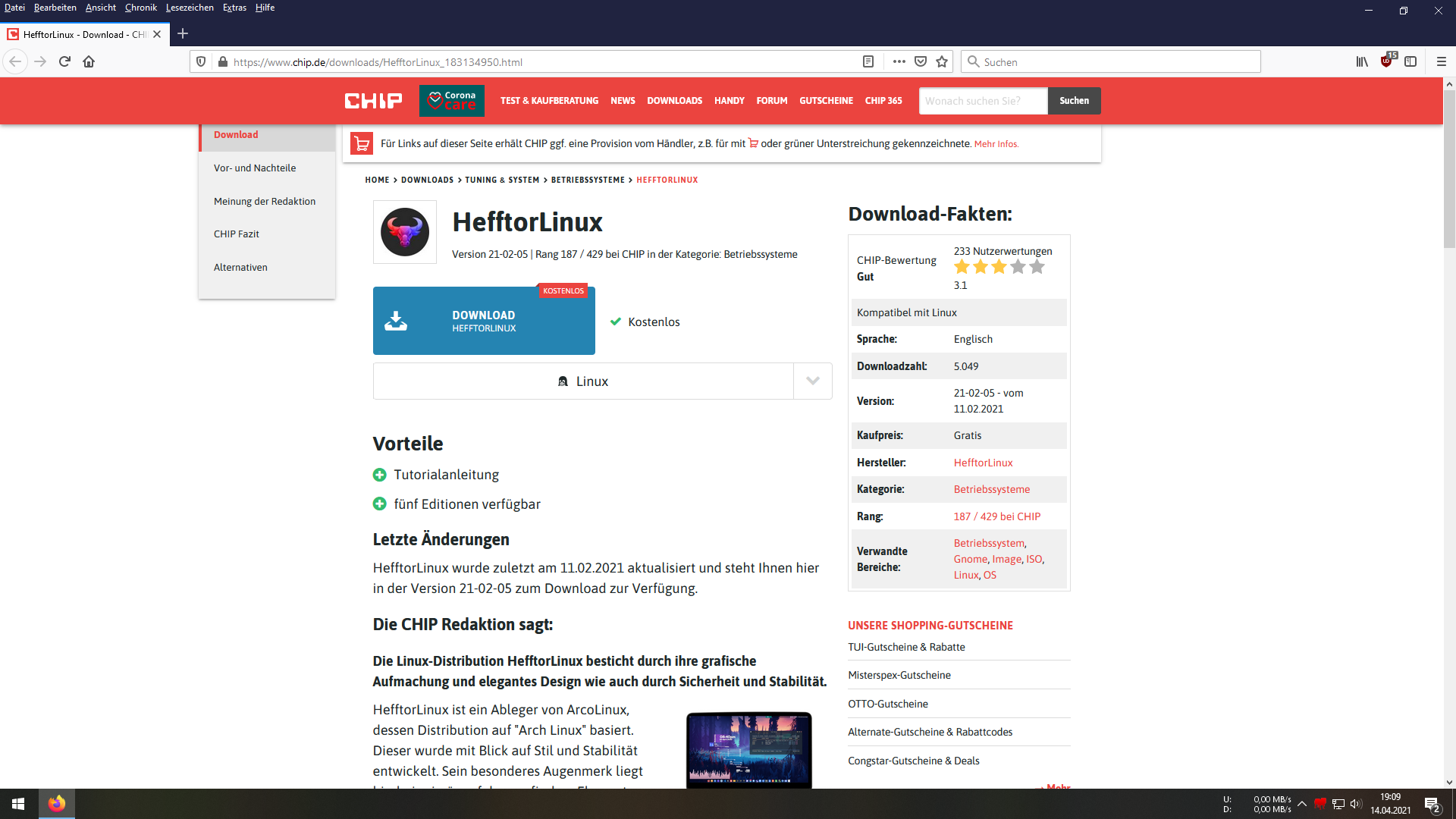The height and width of the screenshot is (819, 1456).
Task: Expand the Linux platform dropdown arrow
Action: [812, 381]
